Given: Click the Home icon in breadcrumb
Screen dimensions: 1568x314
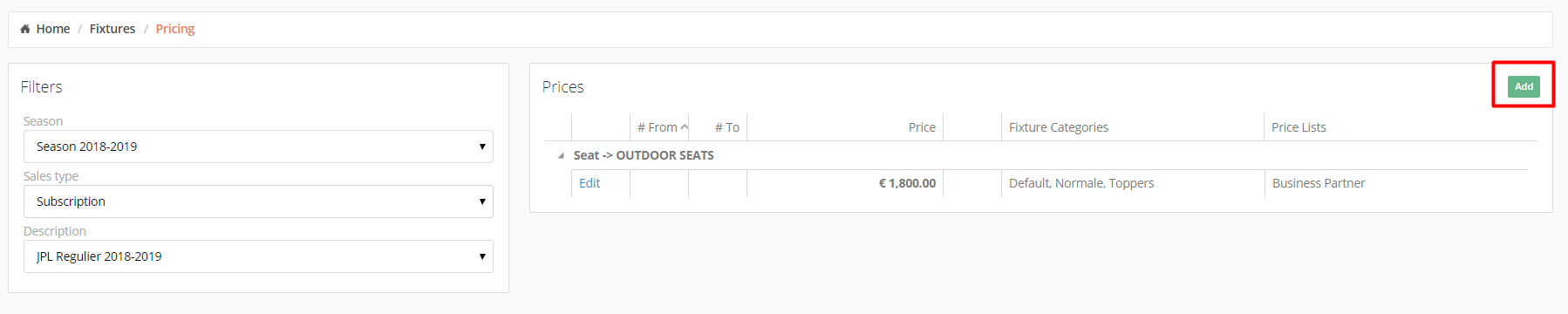Looking at the screenshot, I should 25,29.
